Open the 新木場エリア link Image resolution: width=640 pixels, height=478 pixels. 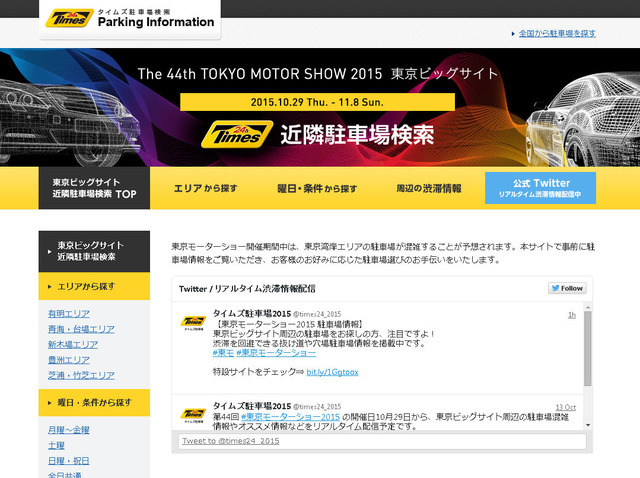click(x=73, y=345)
